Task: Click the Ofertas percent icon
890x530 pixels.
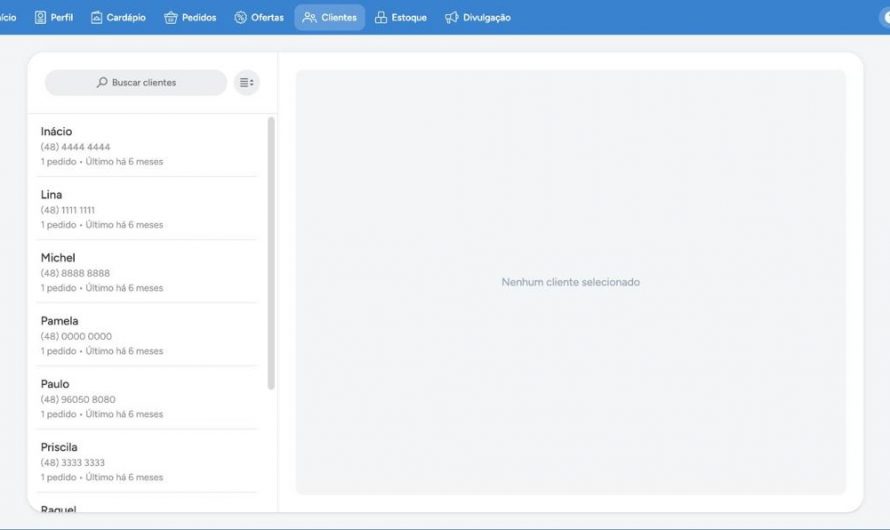Action: tap(241, 18)
